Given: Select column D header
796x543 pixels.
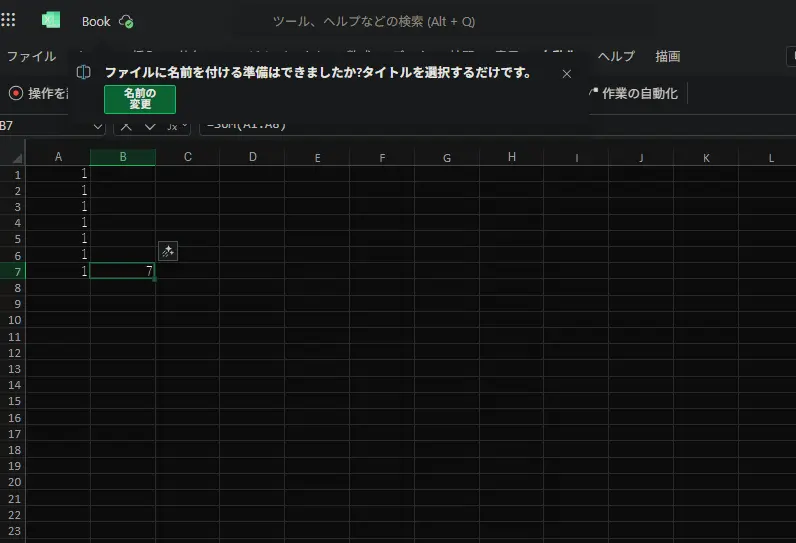Looking at the screenshot, I should pos(252,157).
